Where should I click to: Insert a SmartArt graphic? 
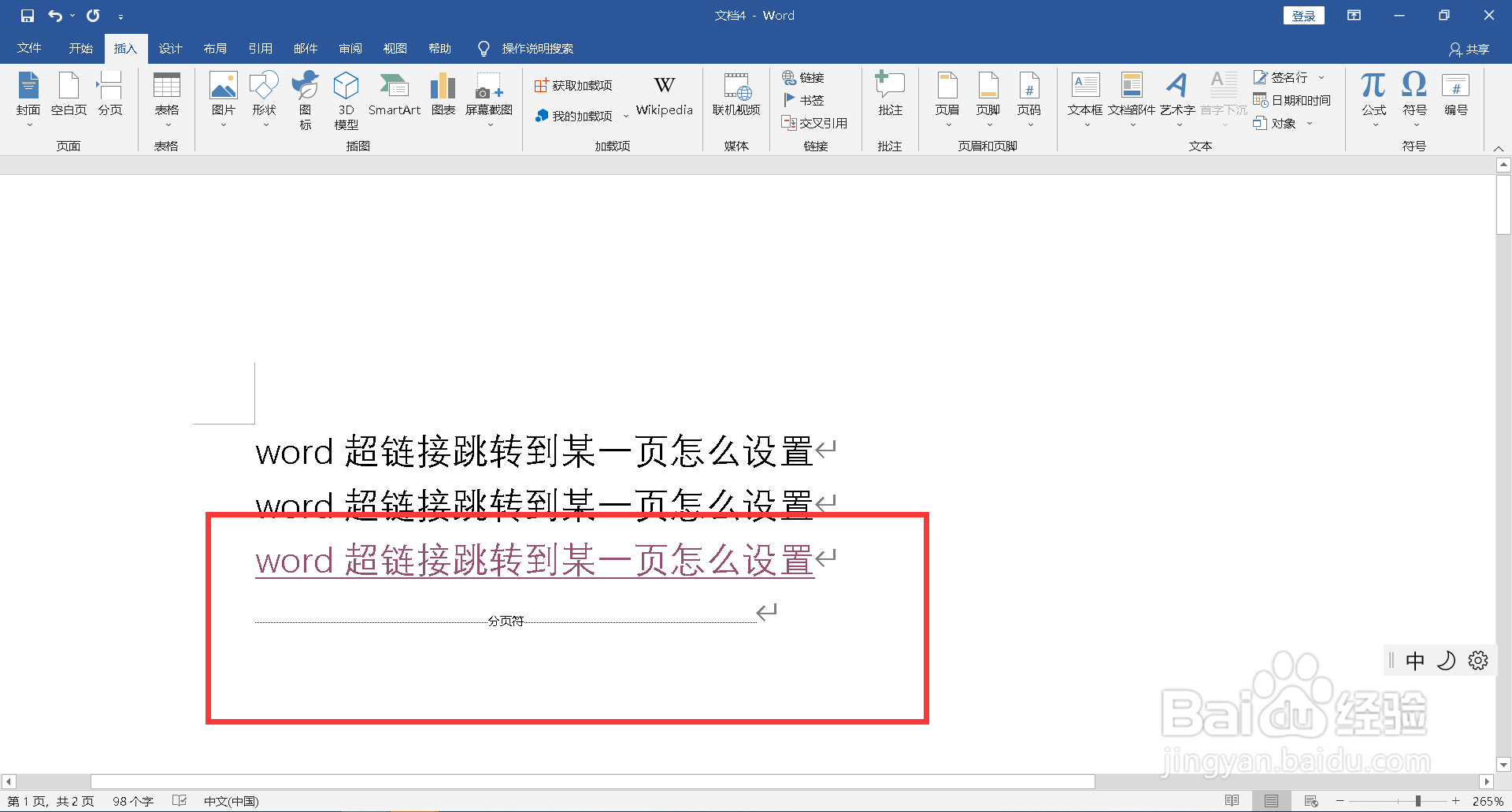395,95
